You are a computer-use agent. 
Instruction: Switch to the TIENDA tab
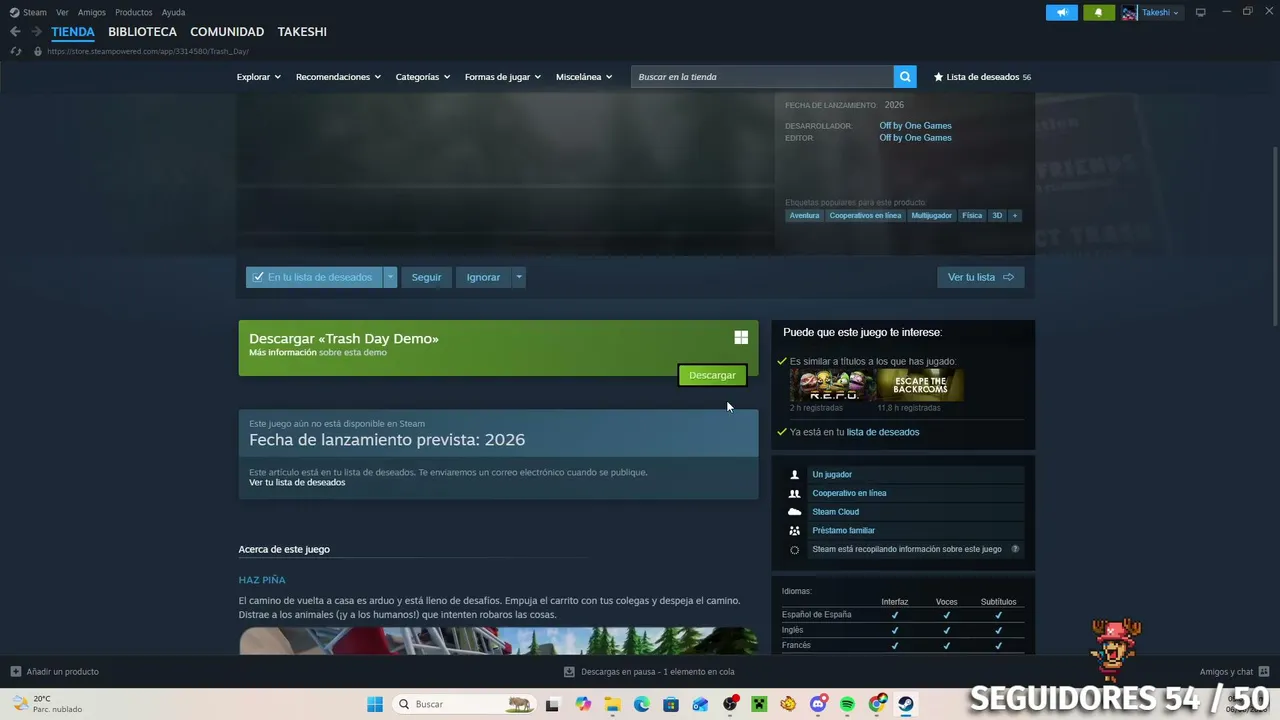click(x=73, y=32)
